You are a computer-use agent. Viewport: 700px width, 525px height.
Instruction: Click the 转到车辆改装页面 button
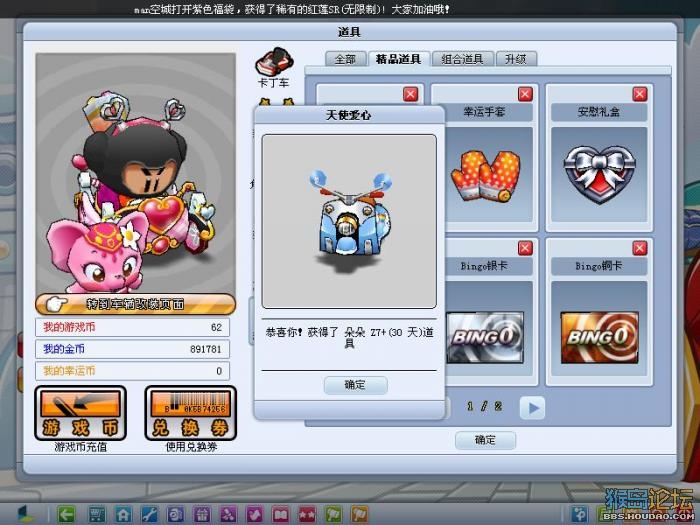[135, 304]
